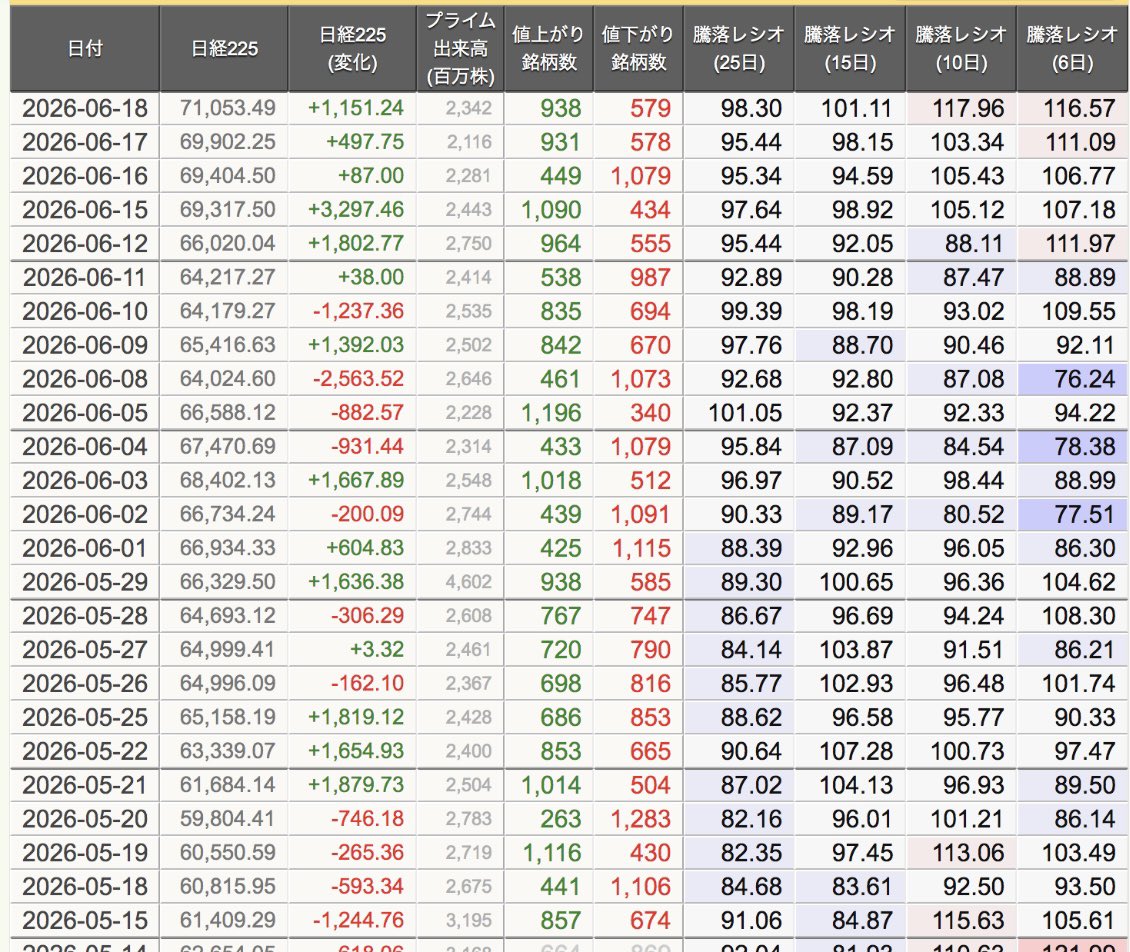The height and width of the screenshot is (952, 1130).
Task: Select the Nikkei value 71,053.49
Action: (228, 108)
